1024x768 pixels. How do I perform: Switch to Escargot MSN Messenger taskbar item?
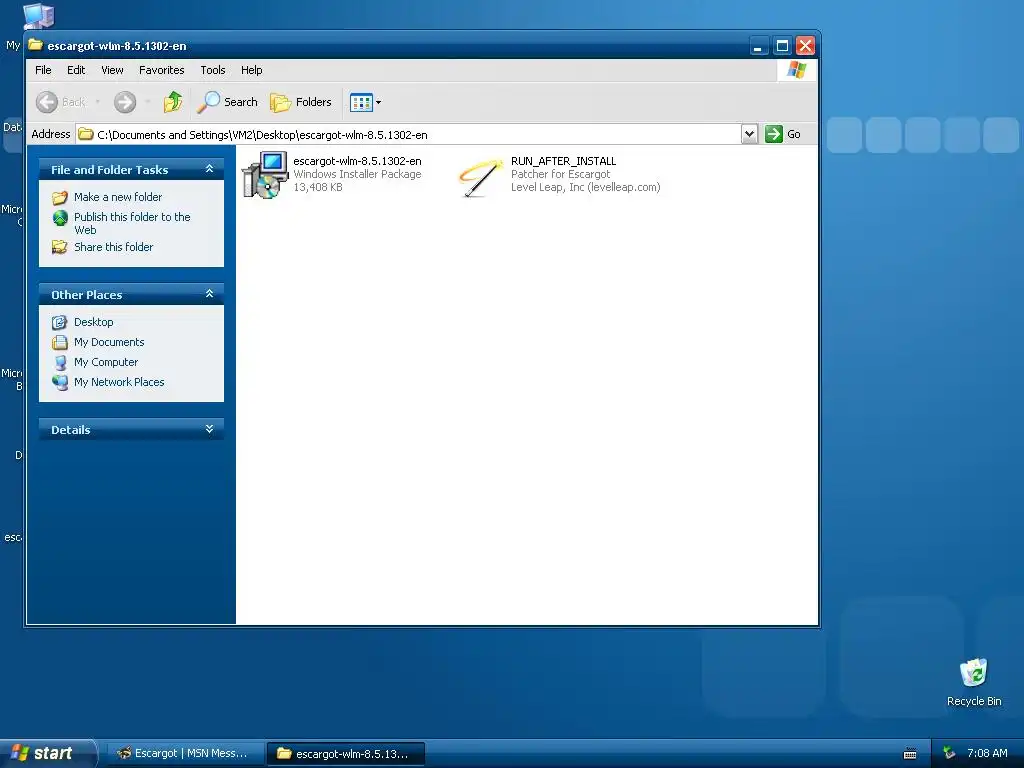[x=185, y=753]
